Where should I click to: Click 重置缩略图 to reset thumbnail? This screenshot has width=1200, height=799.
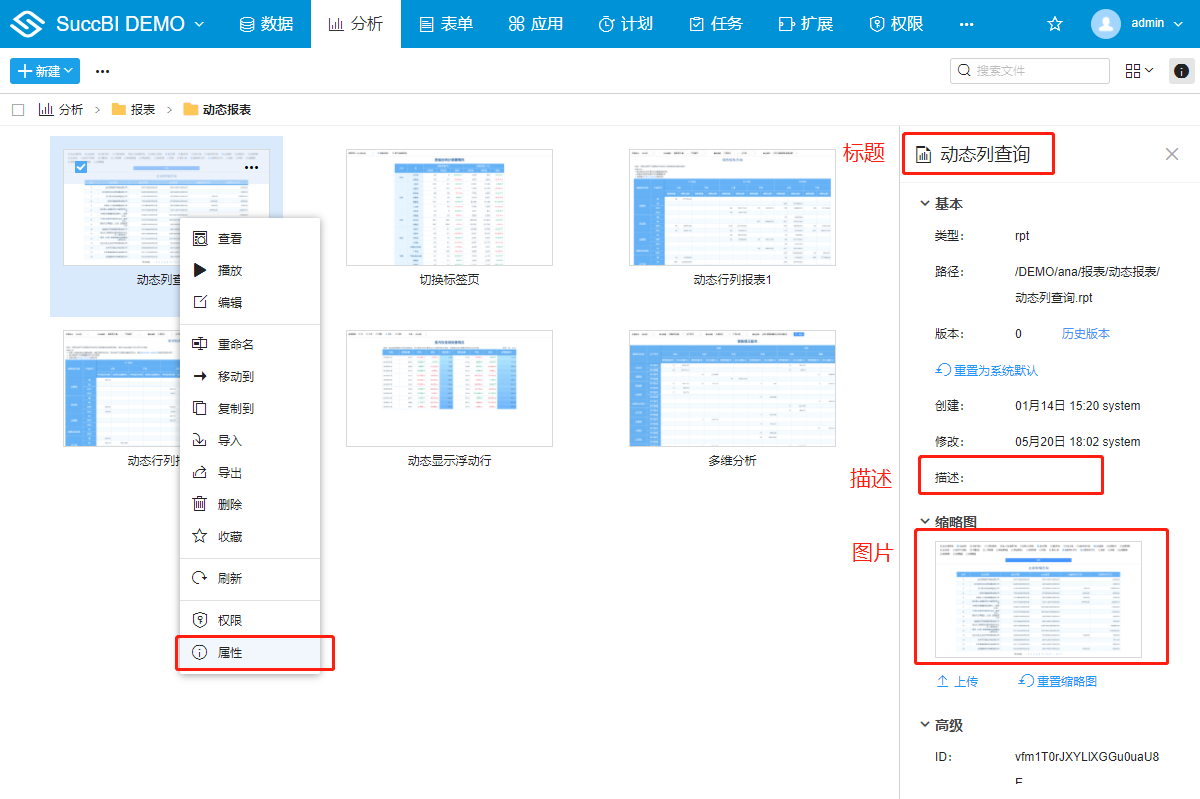coord(1058,681)
